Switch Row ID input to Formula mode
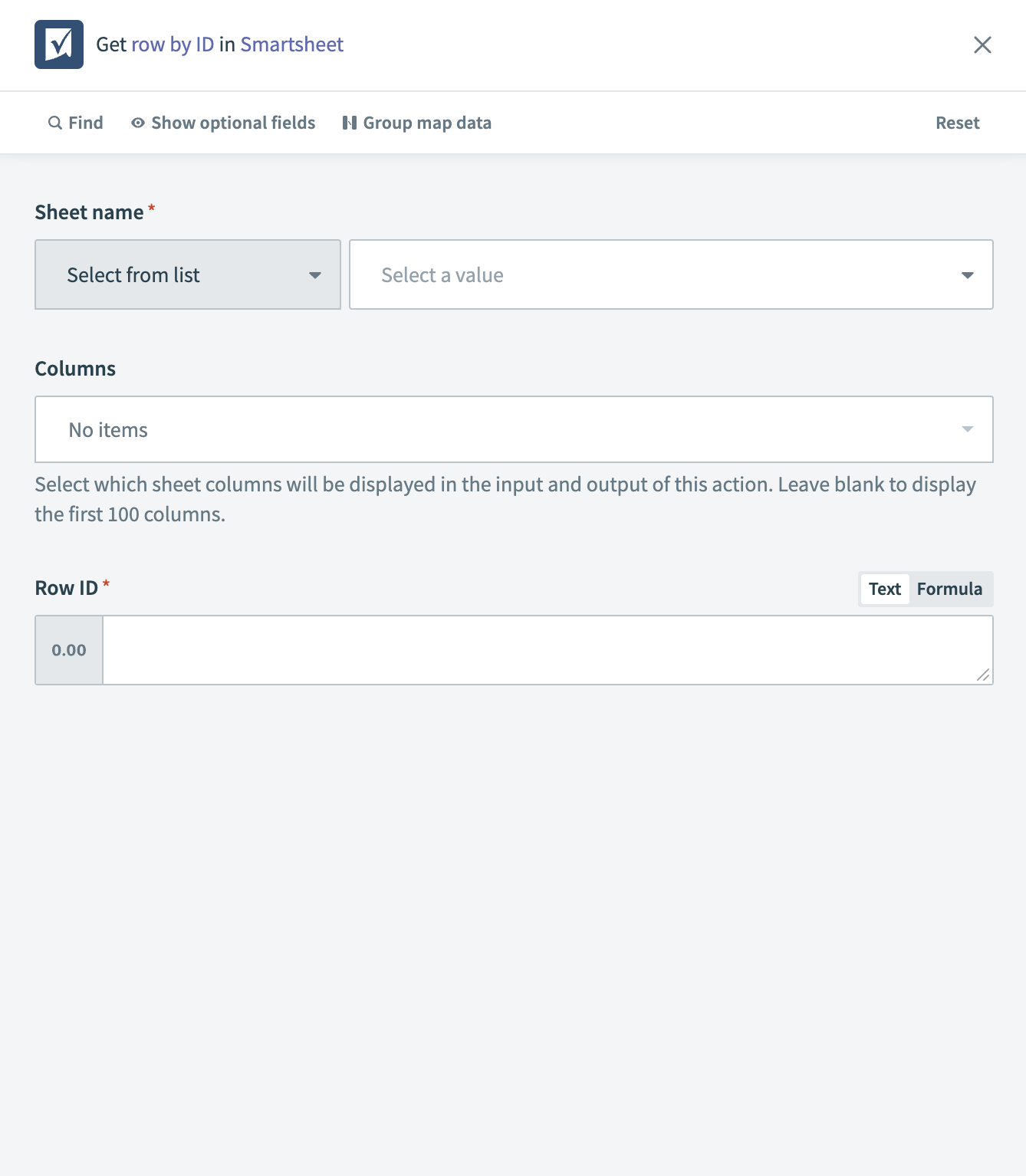This screenshot has height=1176, width=1026. coord(949,589)
